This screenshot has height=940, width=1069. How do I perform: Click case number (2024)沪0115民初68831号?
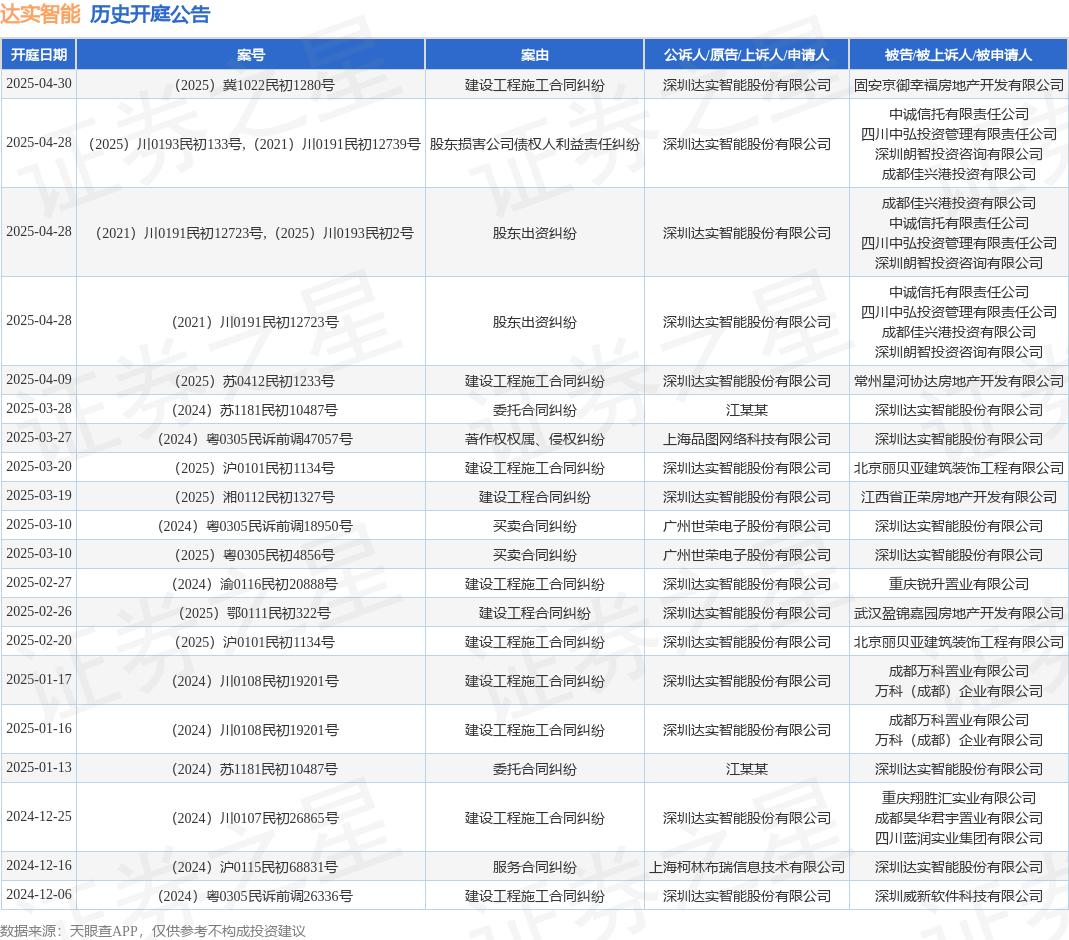(x=254, y=867)
